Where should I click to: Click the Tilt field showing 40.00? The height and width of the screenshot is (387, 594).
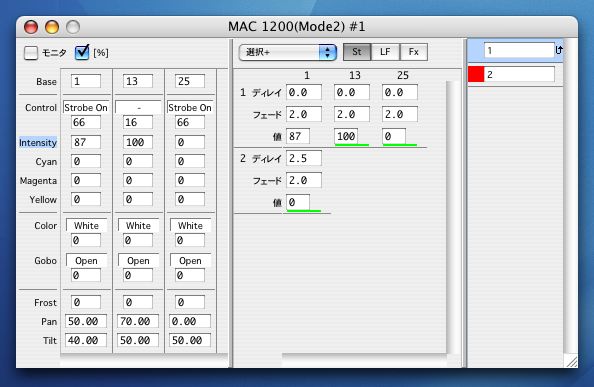(86, 340)
